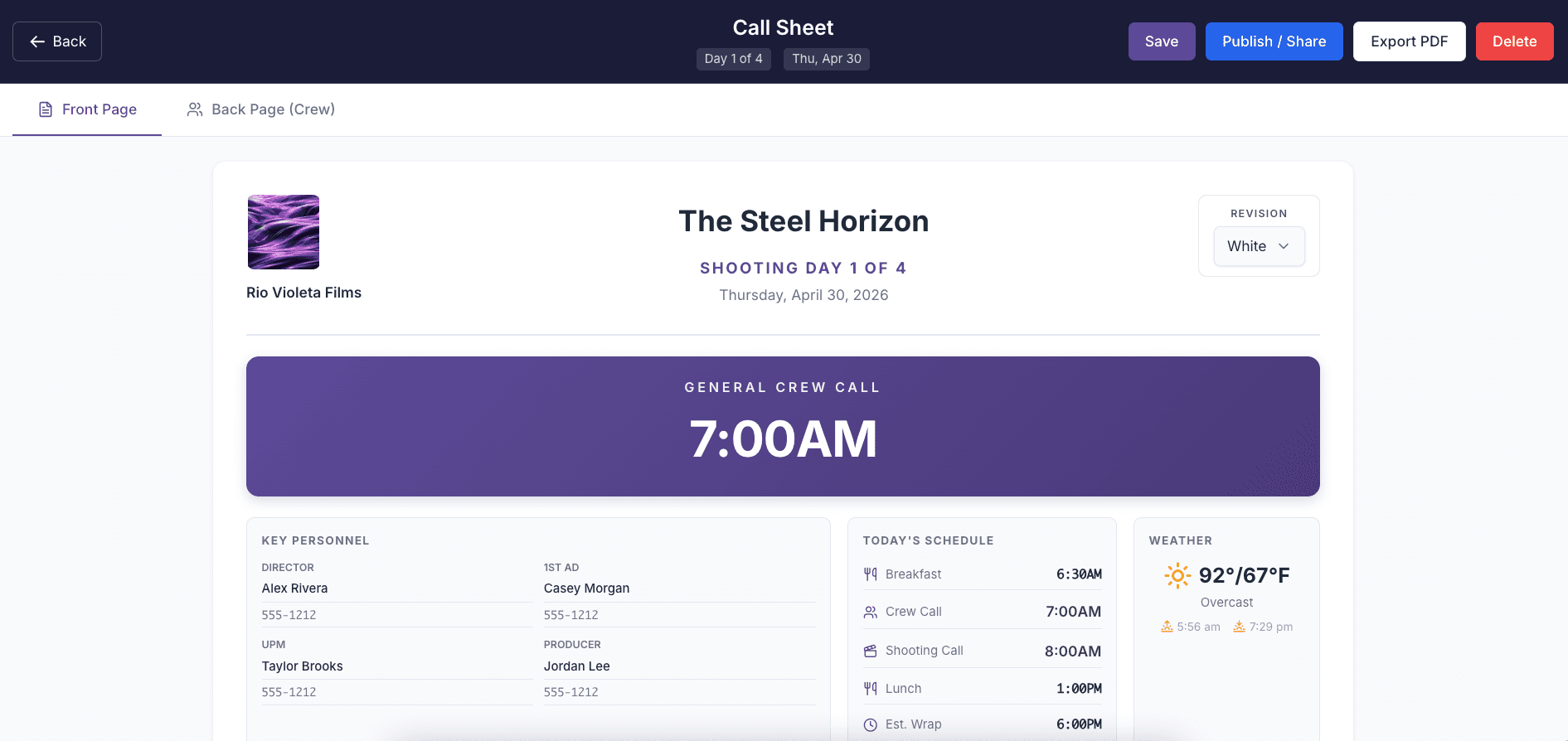Click the Shooting Call clapperboard icon
This screenshot has height=741, width=1568.
tap(870, 651)
